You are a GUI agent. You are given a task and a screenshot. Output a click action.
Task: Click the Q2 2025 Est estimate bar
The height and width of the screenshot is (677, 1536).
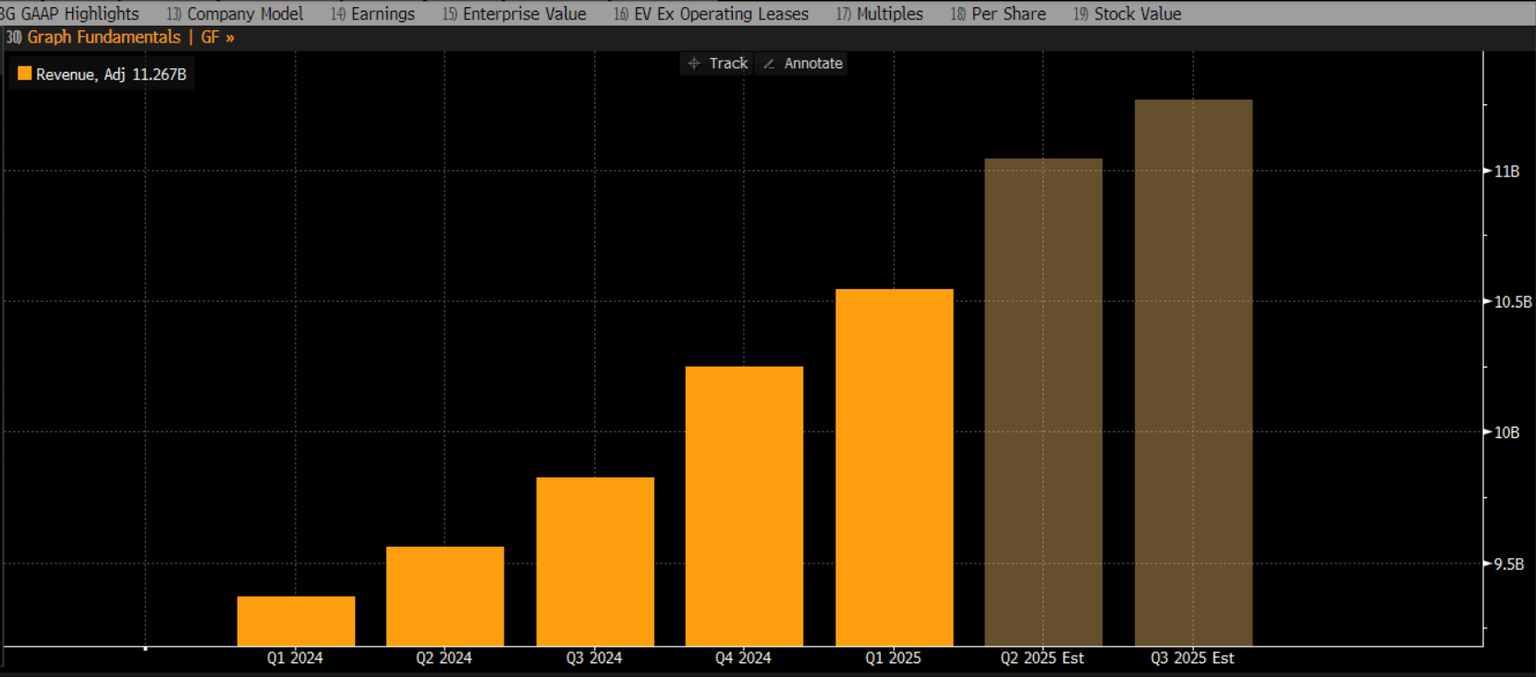1043,402
